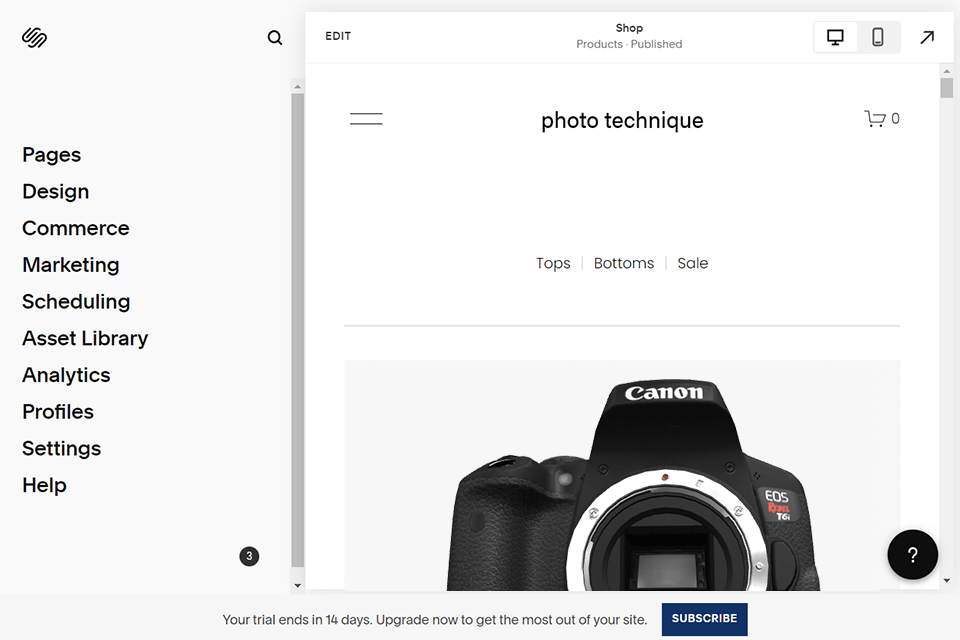The width and height of the screenshot is (960, 640).
Task: Go to Analytics
Action: coord(66,375)
